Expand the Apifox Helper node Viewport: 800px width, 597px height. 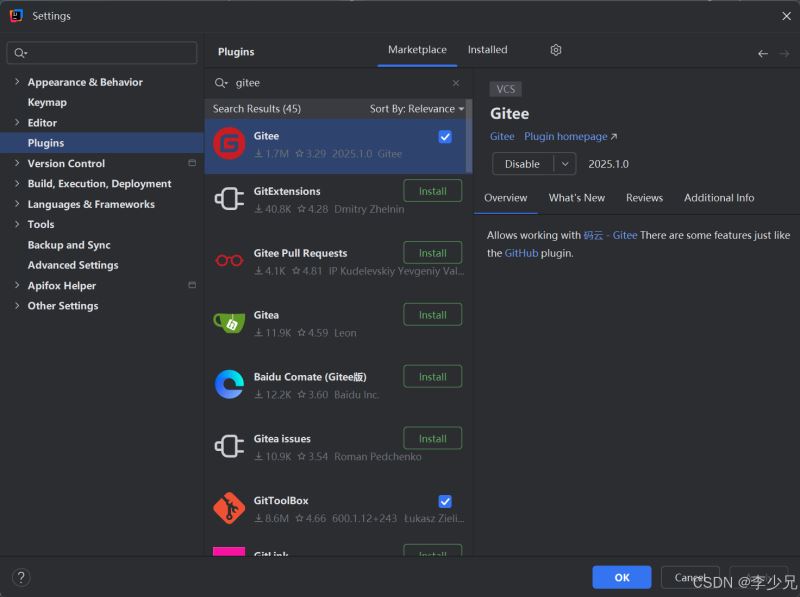(17, 285)
